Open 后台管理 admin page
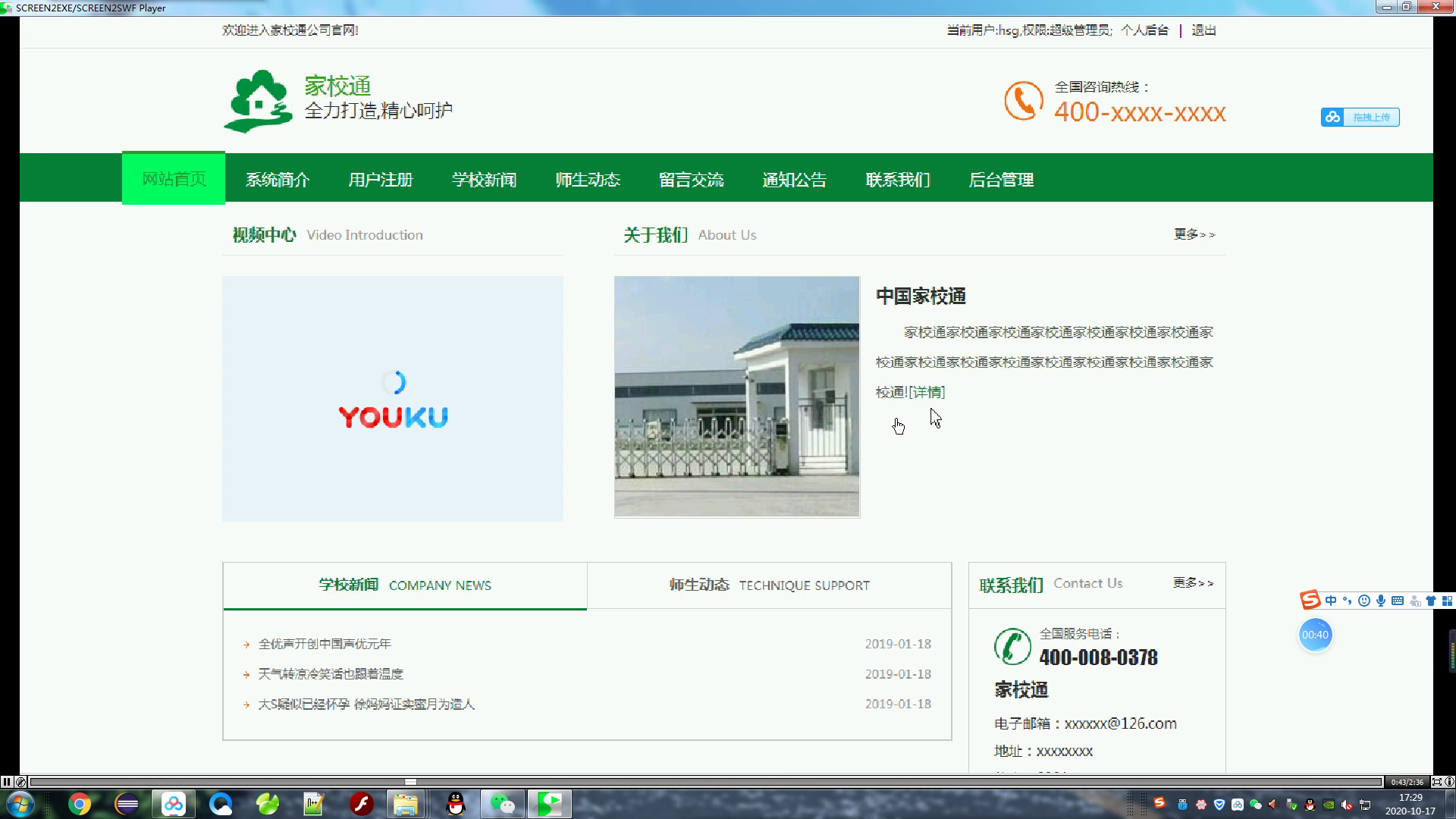Screen dimensions: 1456x819 1001,180
